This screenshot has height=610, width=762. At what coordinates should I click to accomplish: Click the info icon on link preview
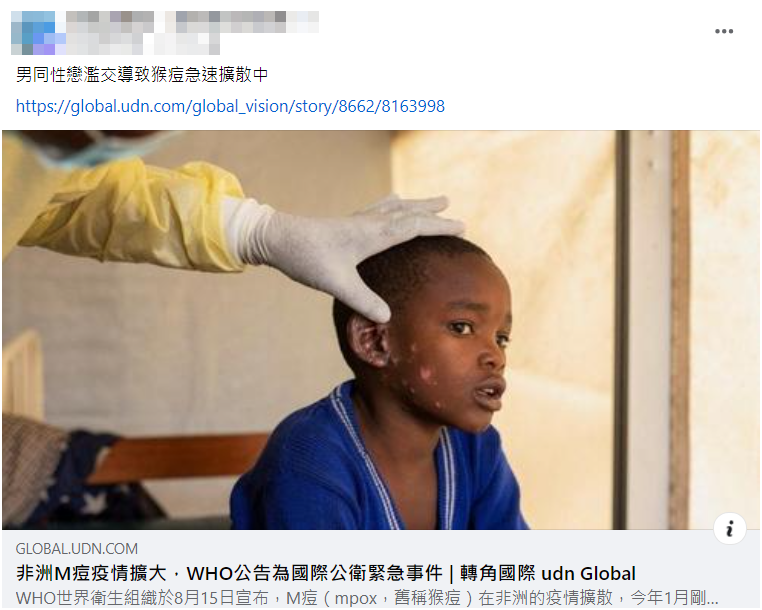pos(729,528)
